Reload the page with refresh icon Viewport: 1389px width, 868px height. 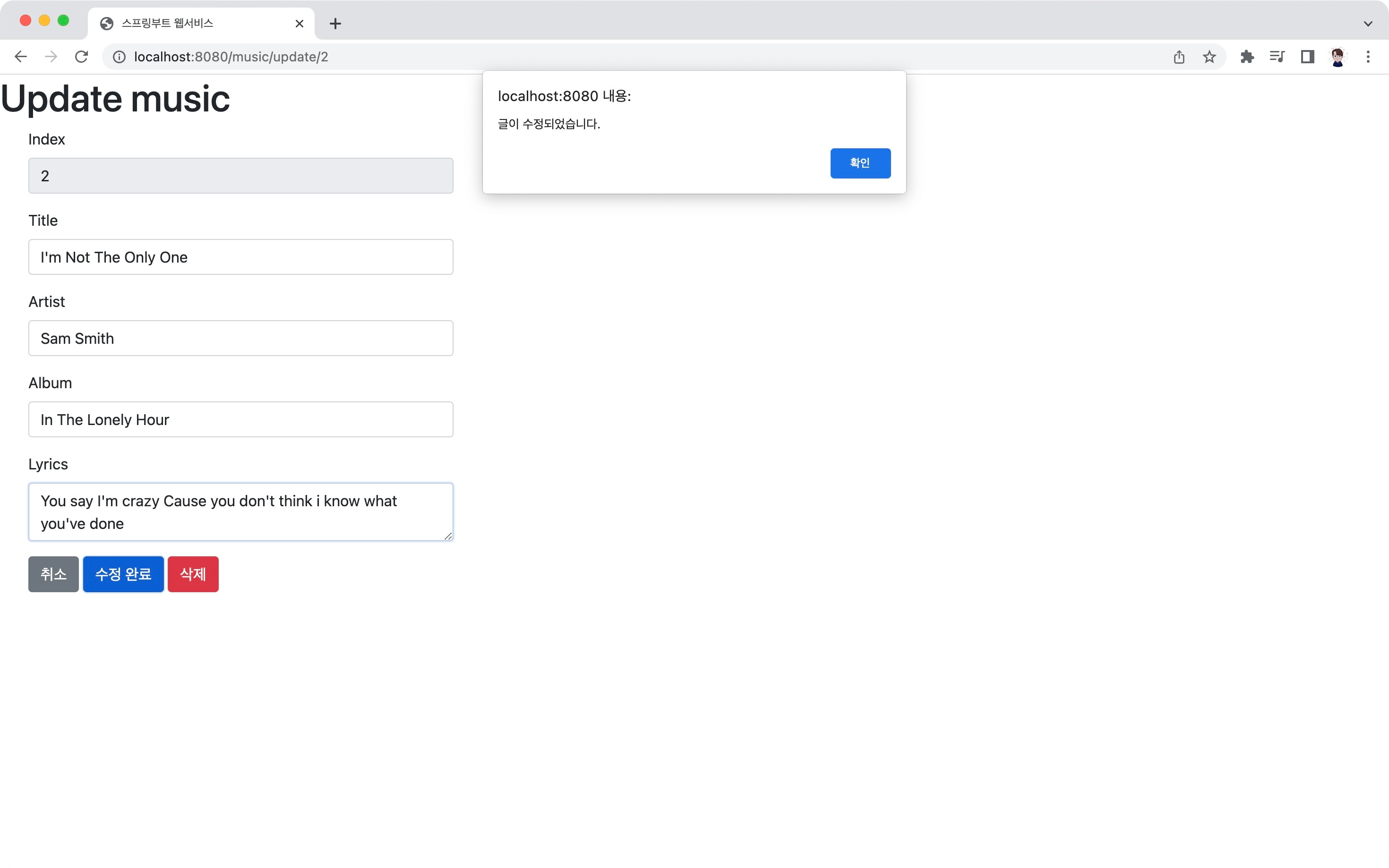(x=82, y=57)
